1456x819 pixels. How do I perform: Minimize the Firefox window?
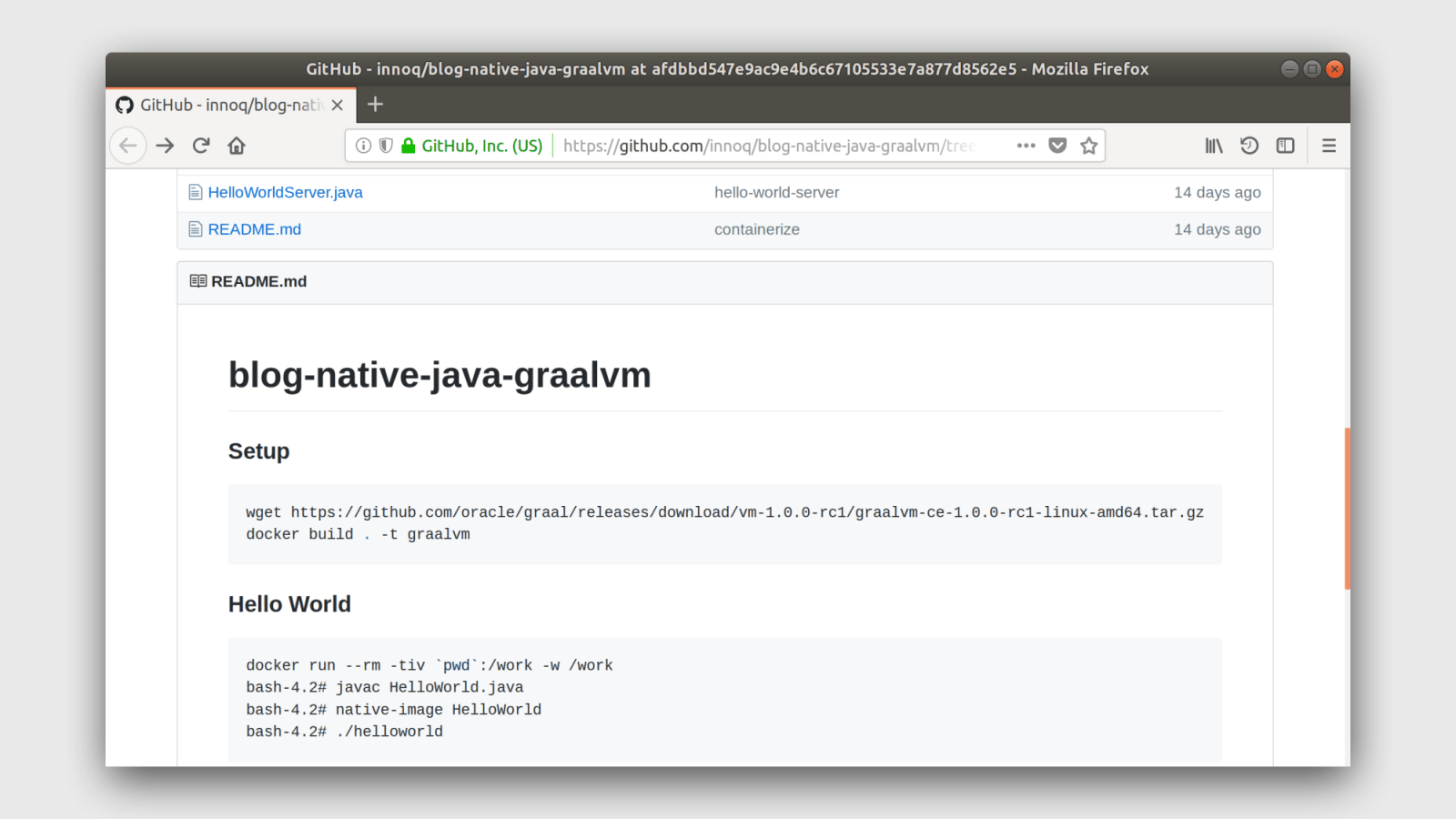coord(1289,69)
